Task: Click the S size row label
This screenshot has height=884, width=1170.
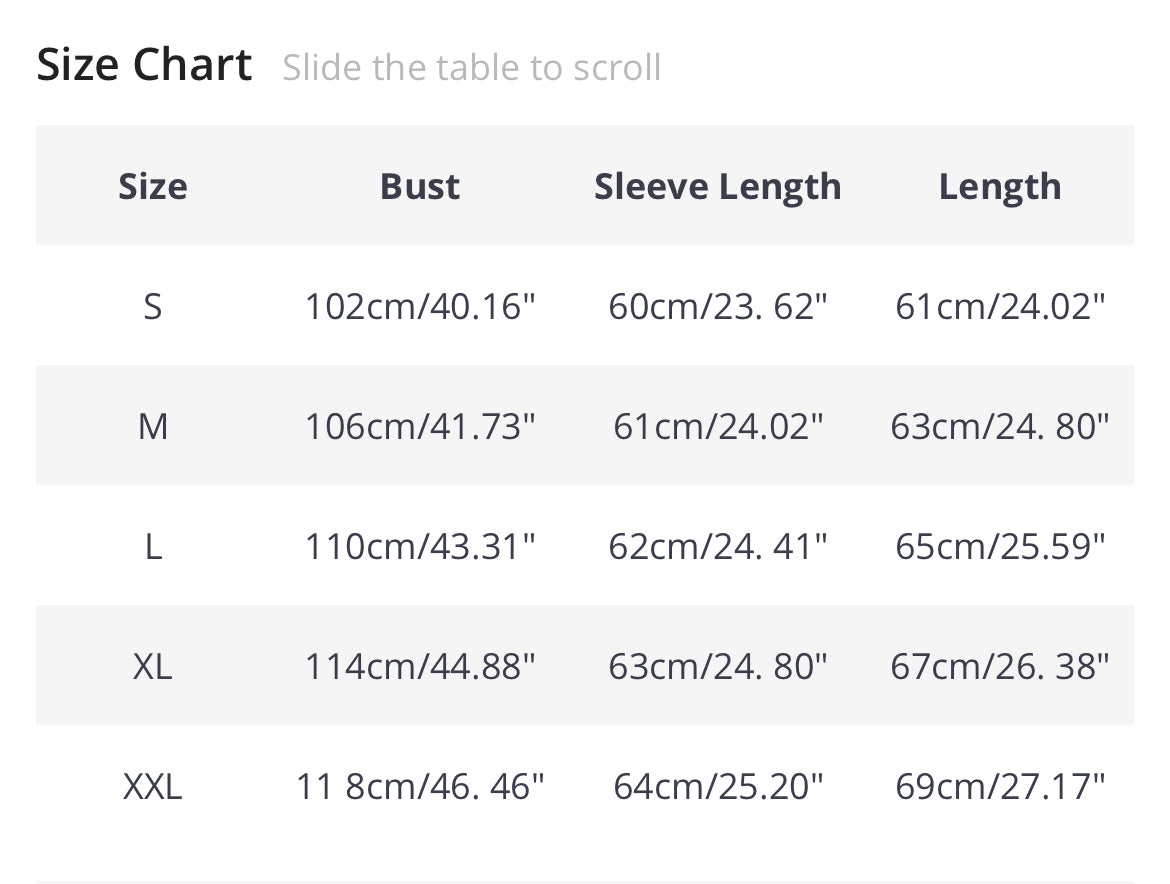Action: pos(153,306)
